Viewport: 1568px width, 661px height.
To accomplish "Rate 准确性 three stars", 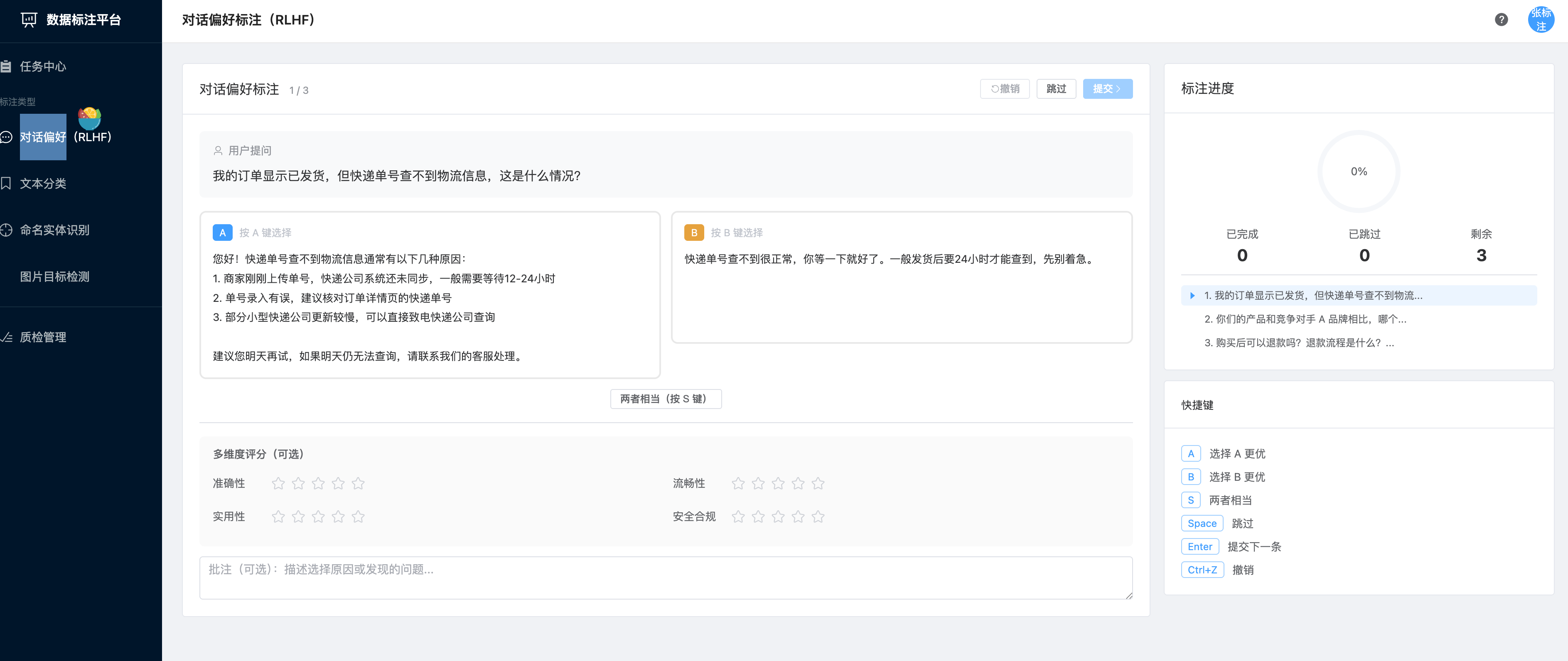I will click(318, 483).
